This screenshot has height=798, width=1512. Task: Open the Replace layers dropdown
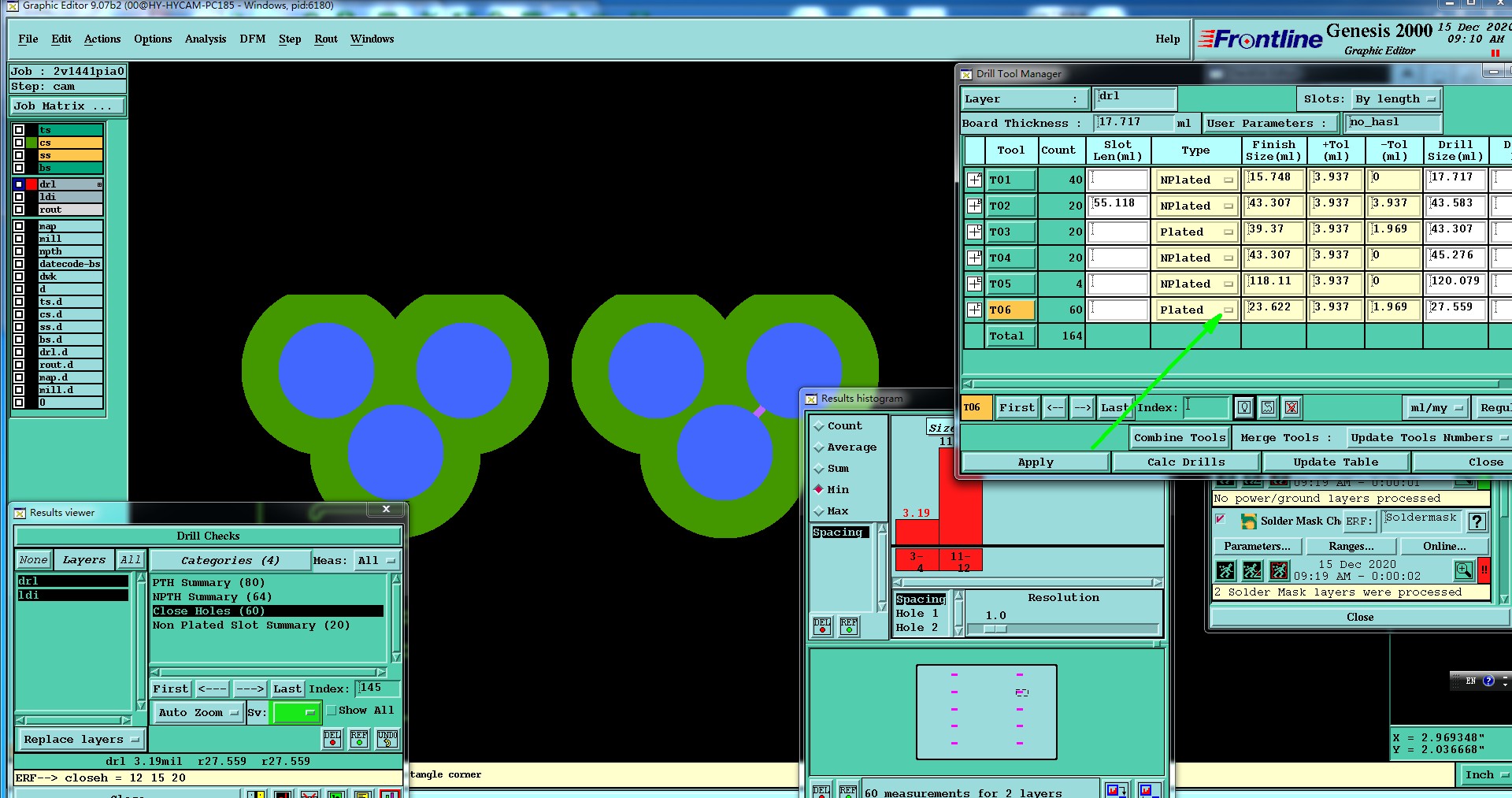click(81, 739)
